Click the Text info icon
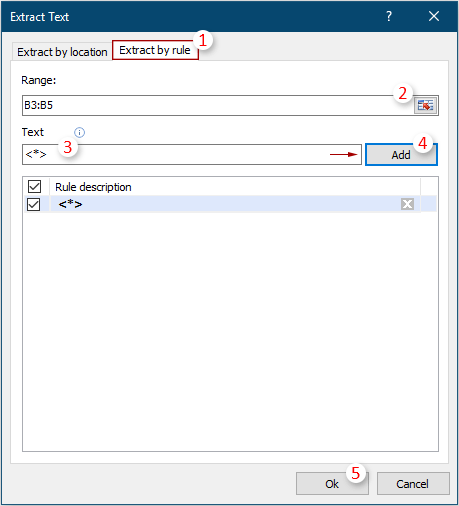Viewport: 459px width, 506px height. click(x=79, y=132)
